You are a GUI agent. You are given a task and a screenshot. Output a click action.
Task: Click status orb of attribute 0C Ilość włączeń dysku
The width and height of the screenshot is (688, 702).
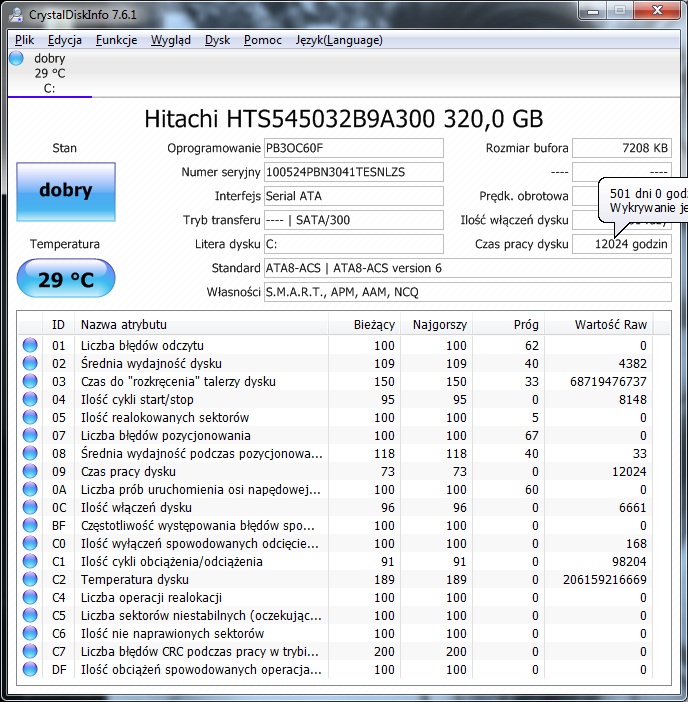[30, 507]
